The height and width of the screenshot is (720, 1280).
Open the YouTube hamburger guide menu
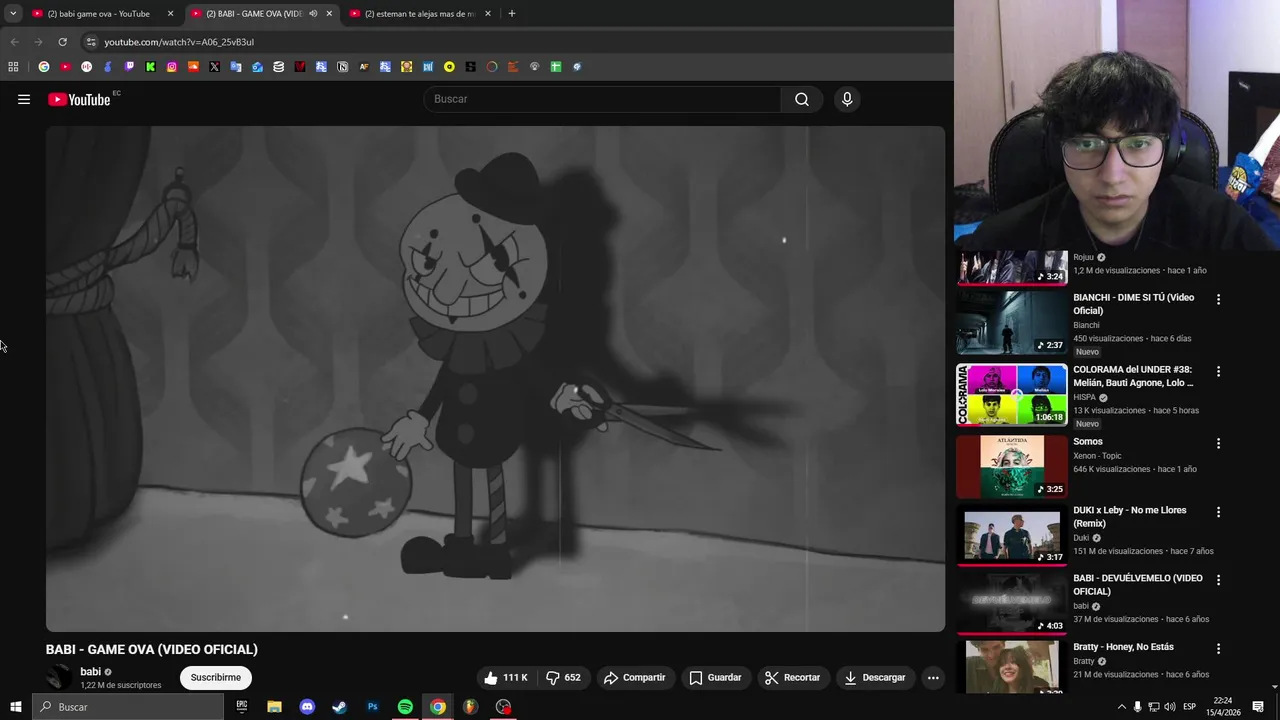click(x=24, y=99)
